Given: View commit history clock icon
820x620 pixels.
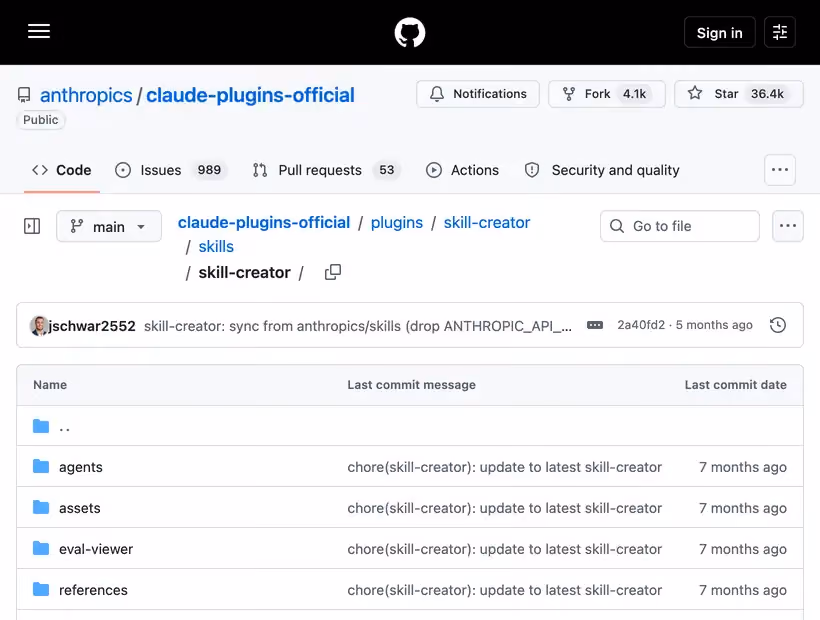Looking at the screenshot, I should [778, 325].
